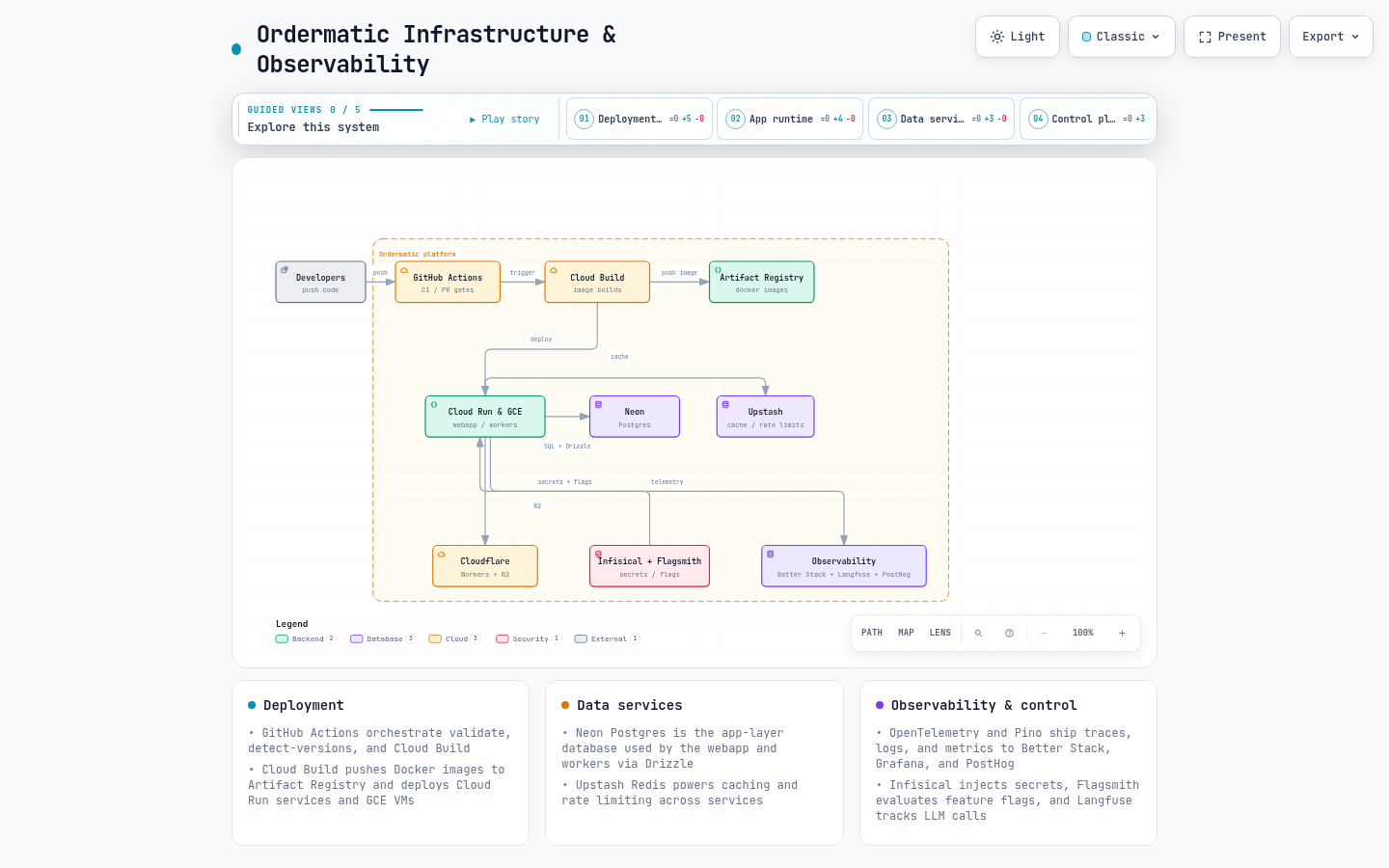The height and width of the screenshot is (868, 1389).
Task: Click the Artifact Registry node icon
Action: [x=718, y=270]
